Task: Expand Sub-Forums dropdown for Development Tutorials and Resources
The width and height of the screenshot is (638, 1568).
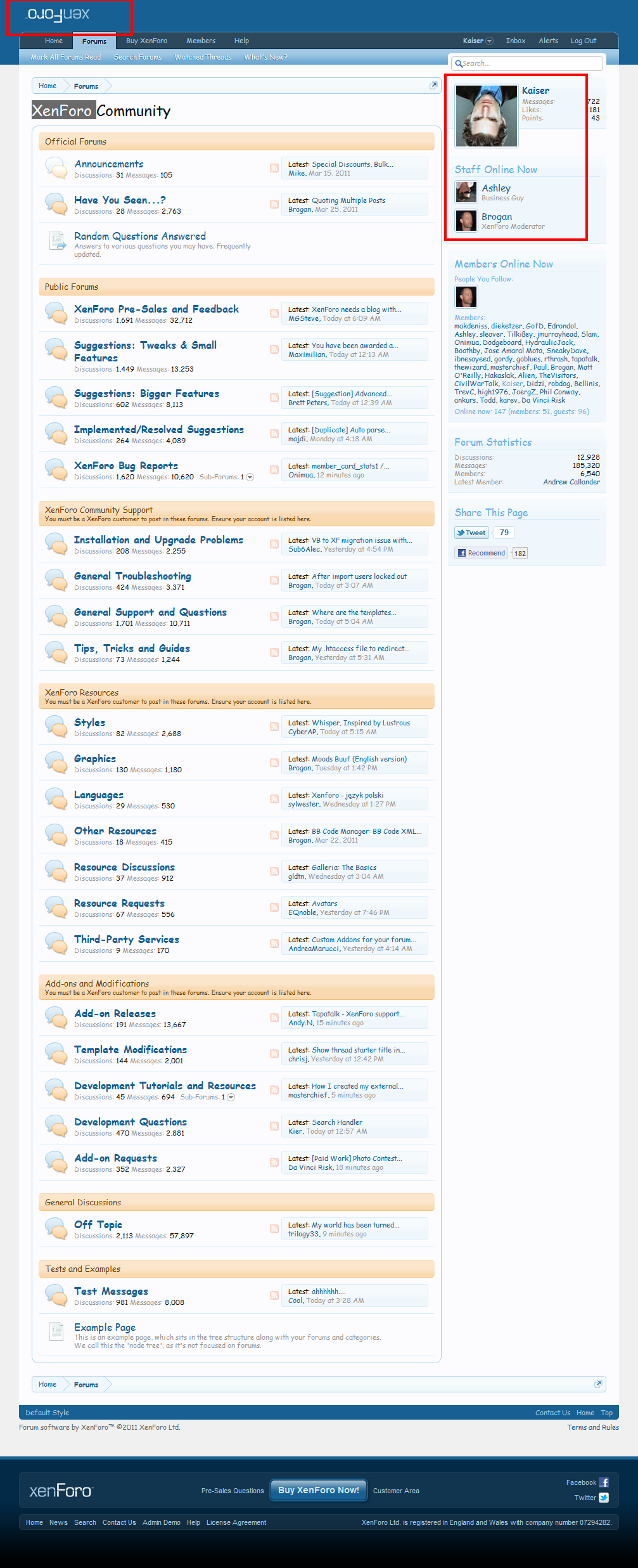Action: tap(231, 1098)
